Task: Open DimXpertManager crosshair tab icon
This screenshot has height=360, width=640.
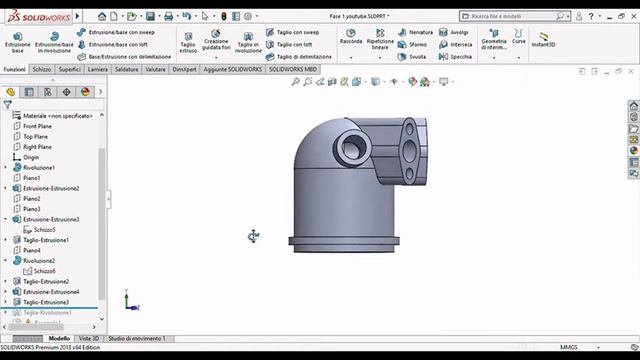Action: tap(67, 92)
